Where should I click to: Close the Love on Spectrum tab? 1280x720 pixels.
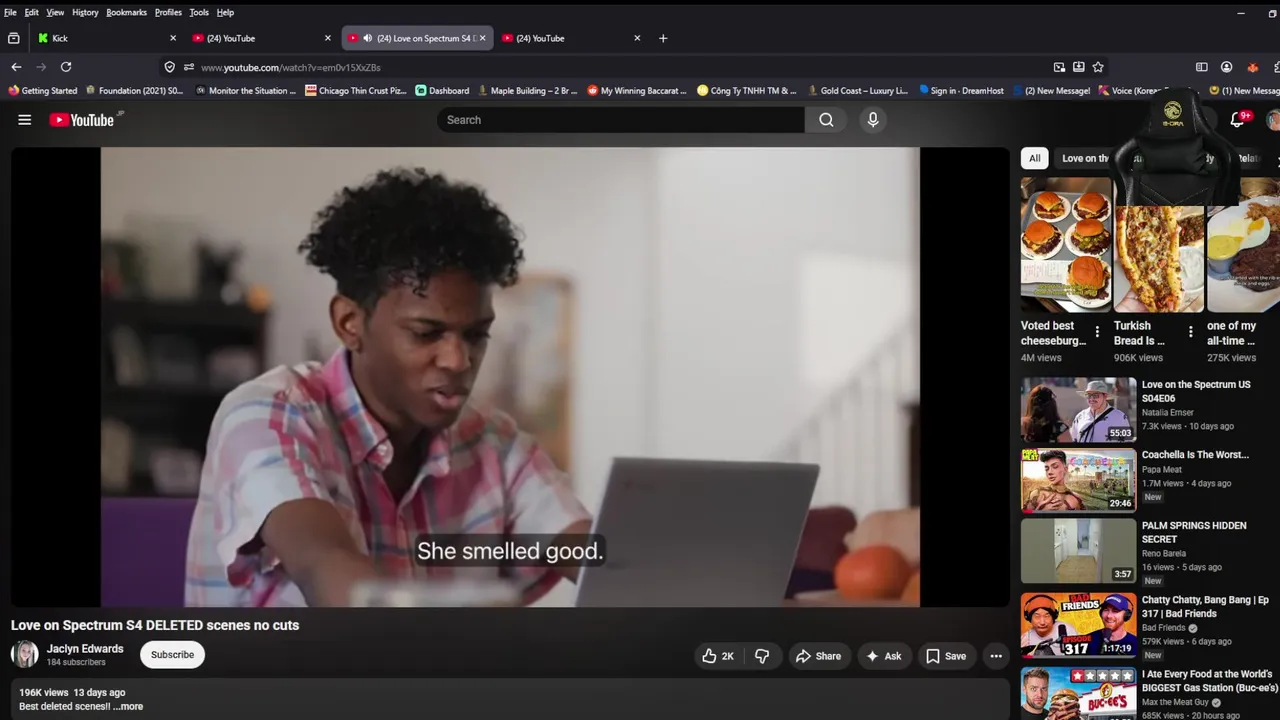click(x=482, y=38)
